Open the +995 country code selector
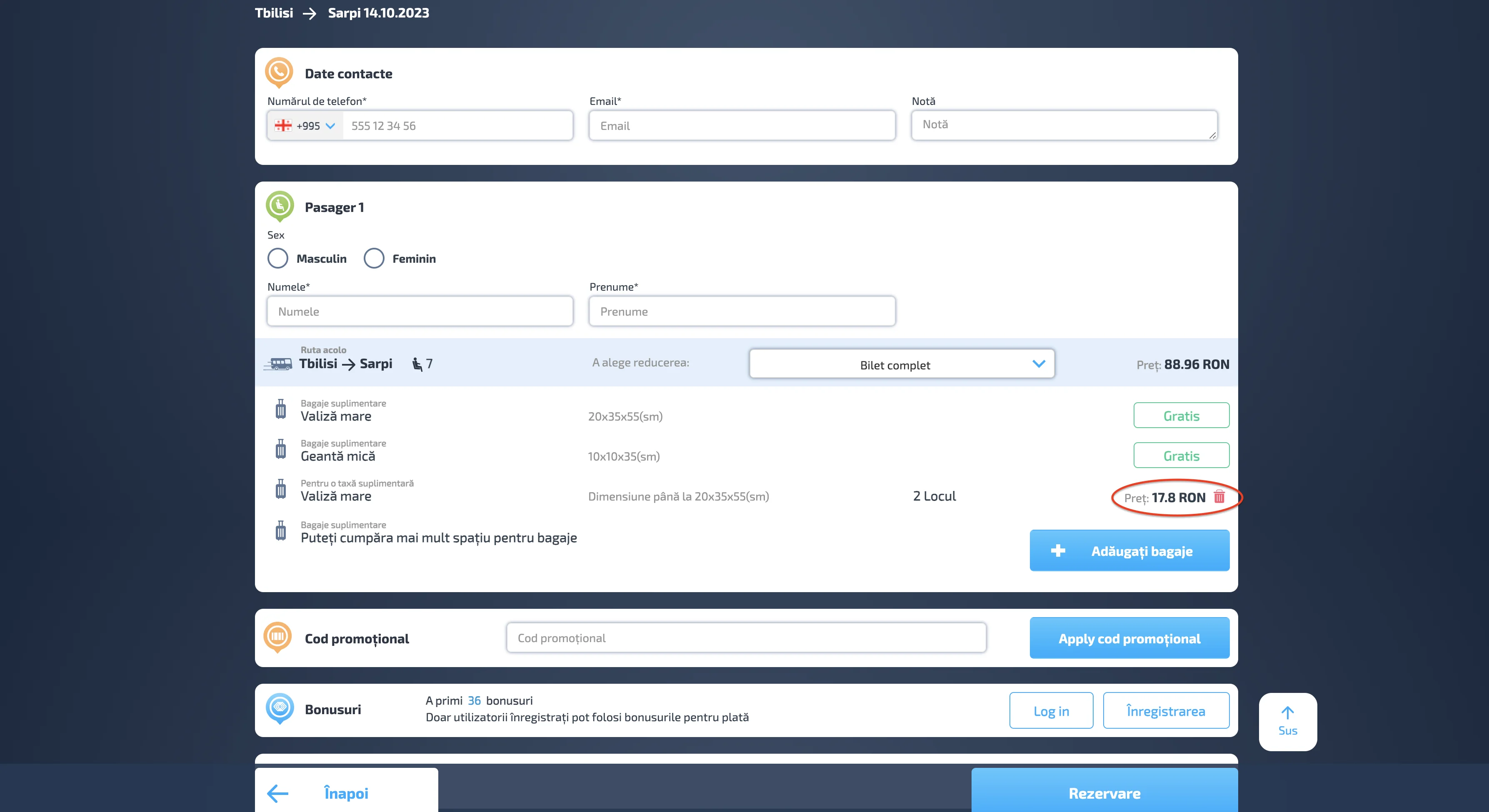Screen dimensions: 1489x812 point(305,125)
